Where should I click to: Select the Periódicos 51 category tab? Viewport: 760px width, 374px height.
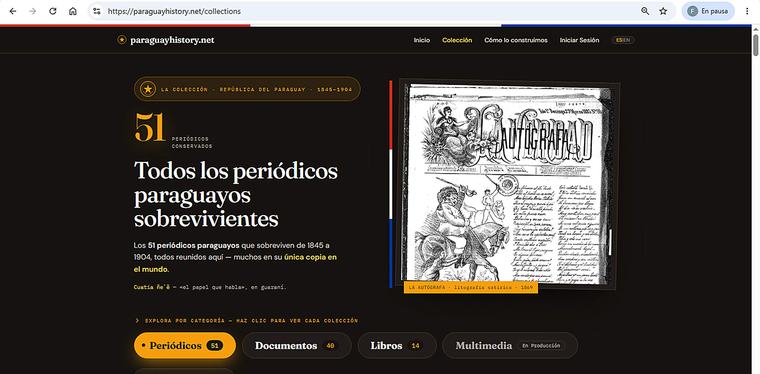[185, 345]
